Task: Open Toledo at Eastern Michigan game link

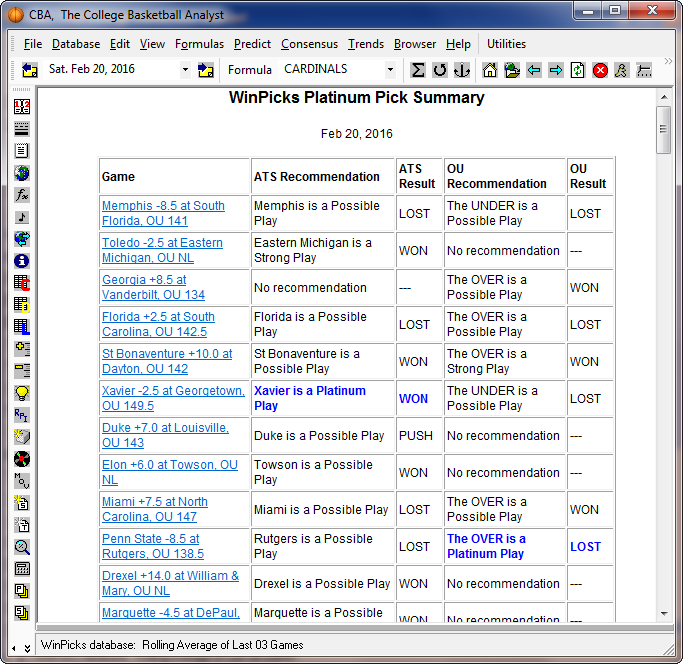Action: tap(162, 250)
